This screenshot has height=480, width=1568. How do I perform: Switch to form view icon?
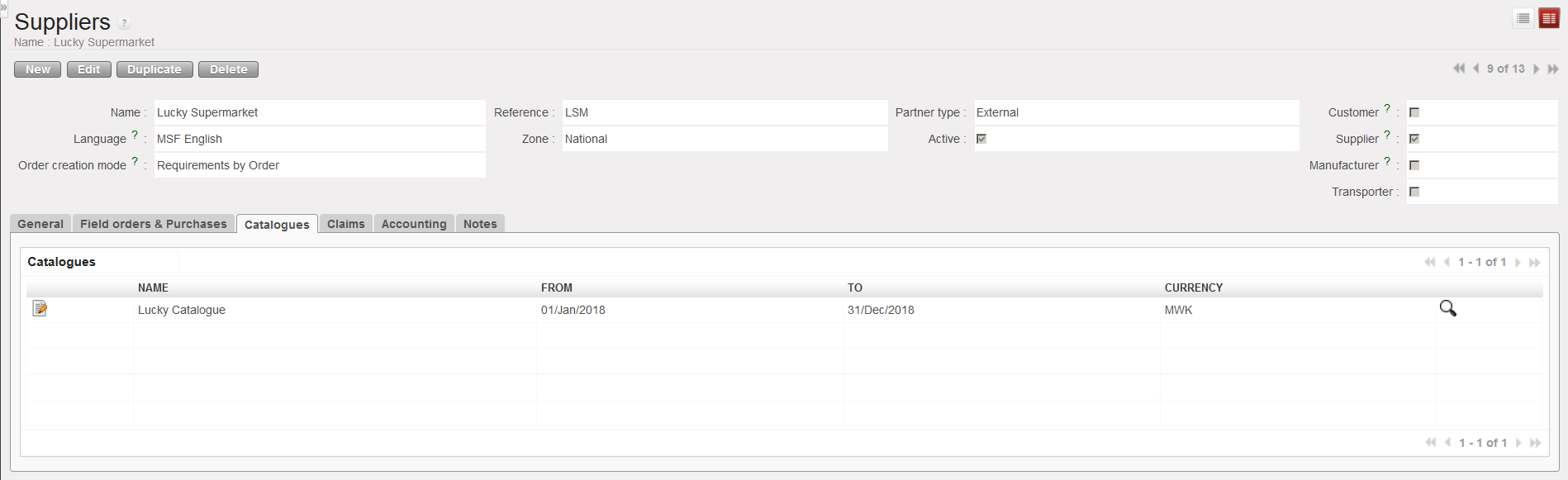[x=1549, y=18]
